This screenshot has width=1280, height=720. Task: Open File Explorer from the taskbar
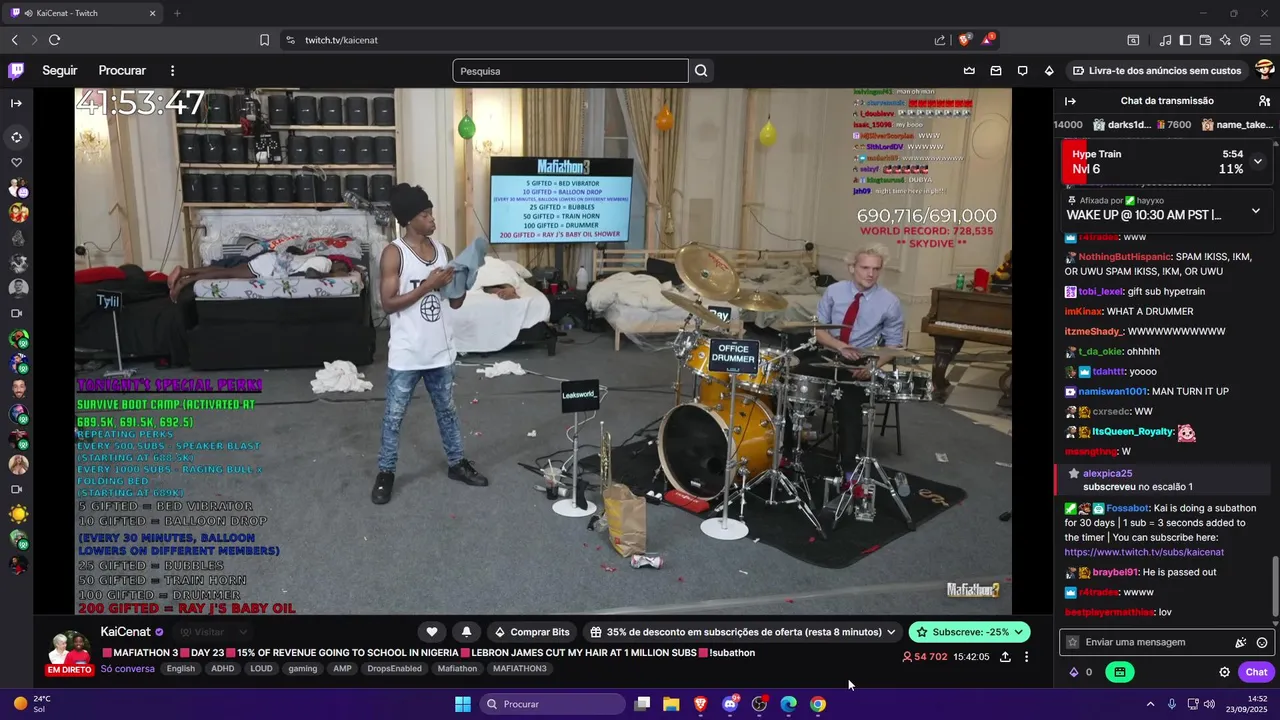point(671,704)
